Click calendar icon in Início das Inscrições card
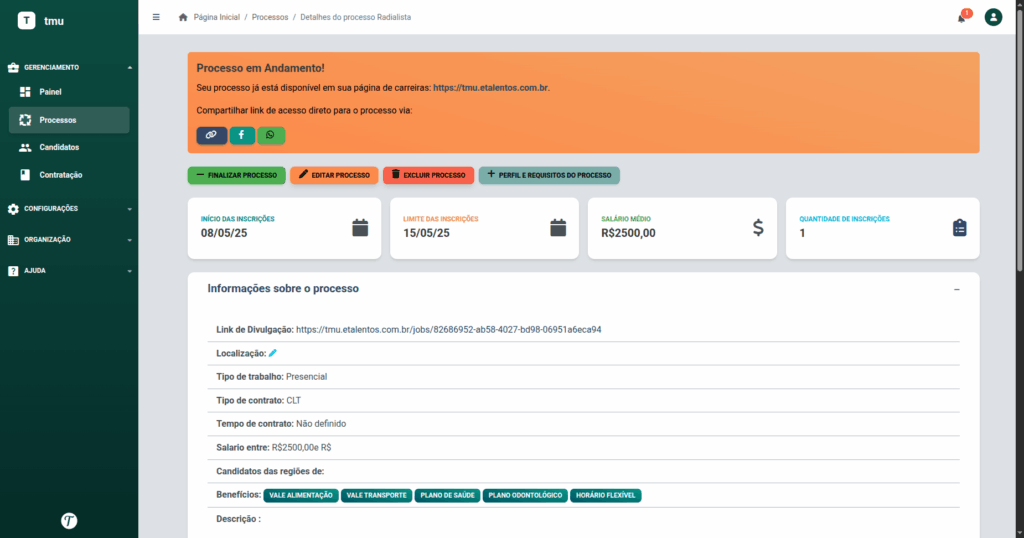Image resolution: width=1024 pixels, height=538 pixels. (x=360, y=228)
